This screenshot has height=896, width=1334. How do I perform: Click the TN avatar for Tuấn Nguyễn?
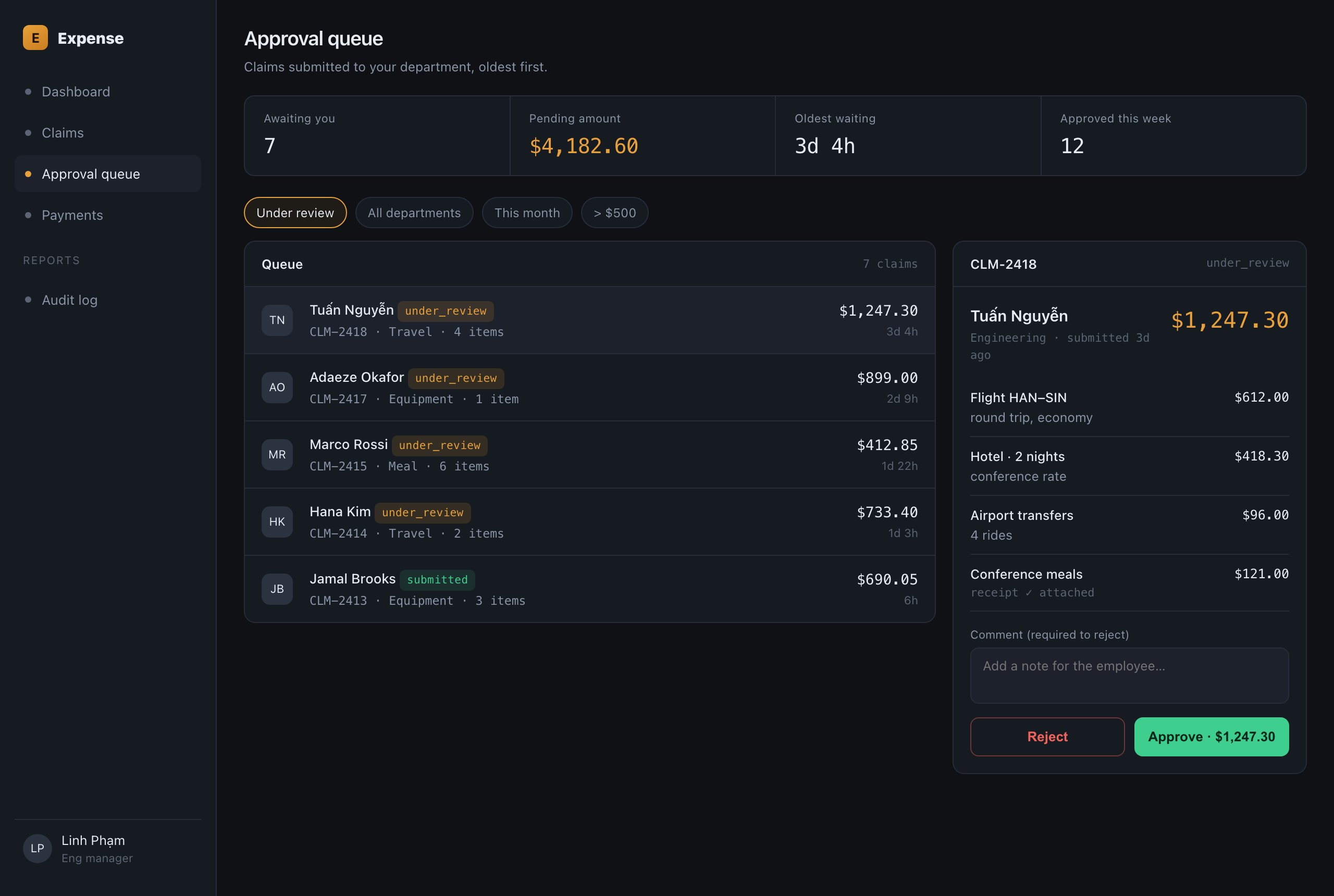tap(277, 320)
